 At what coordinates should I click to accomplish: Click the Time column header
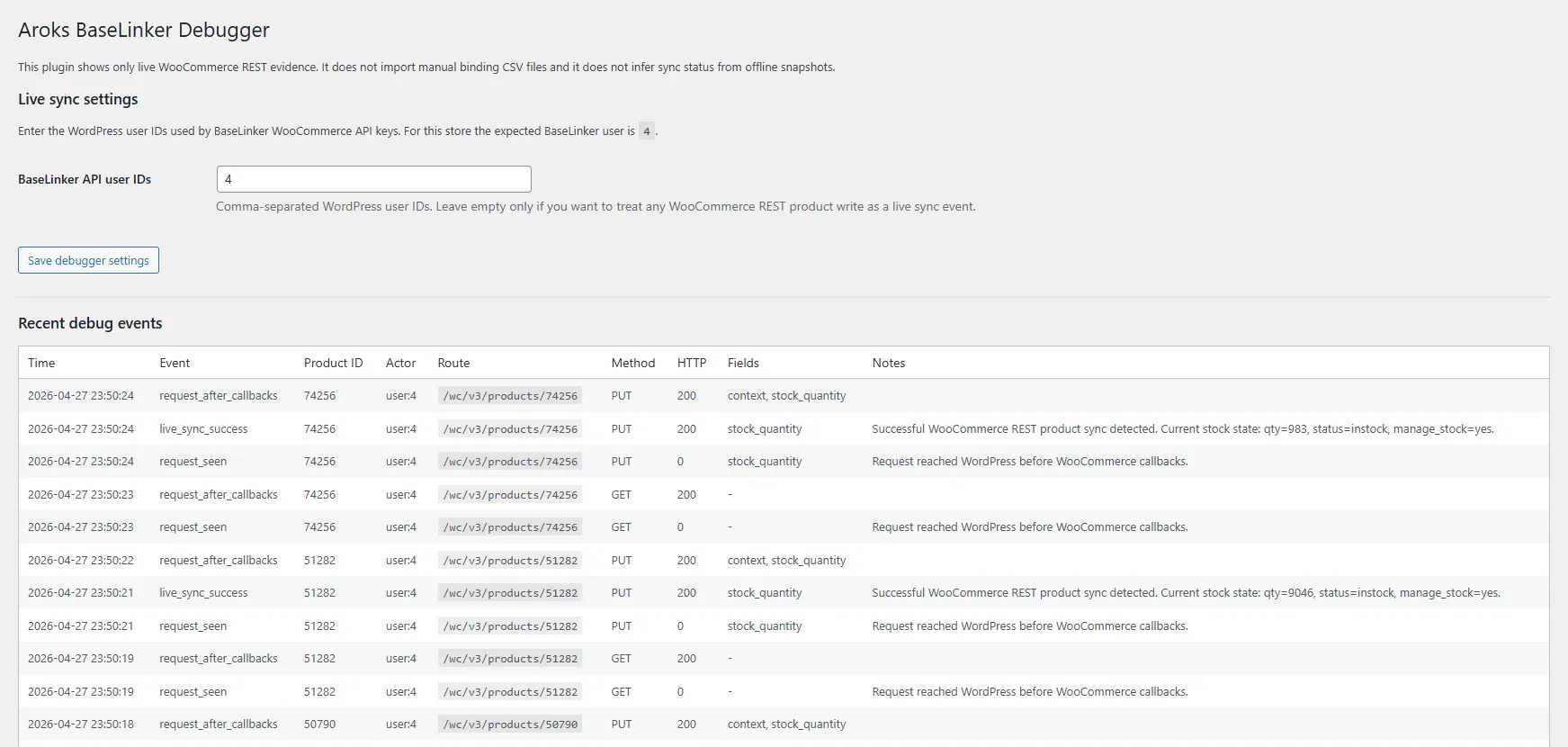[x=41, y=363]
